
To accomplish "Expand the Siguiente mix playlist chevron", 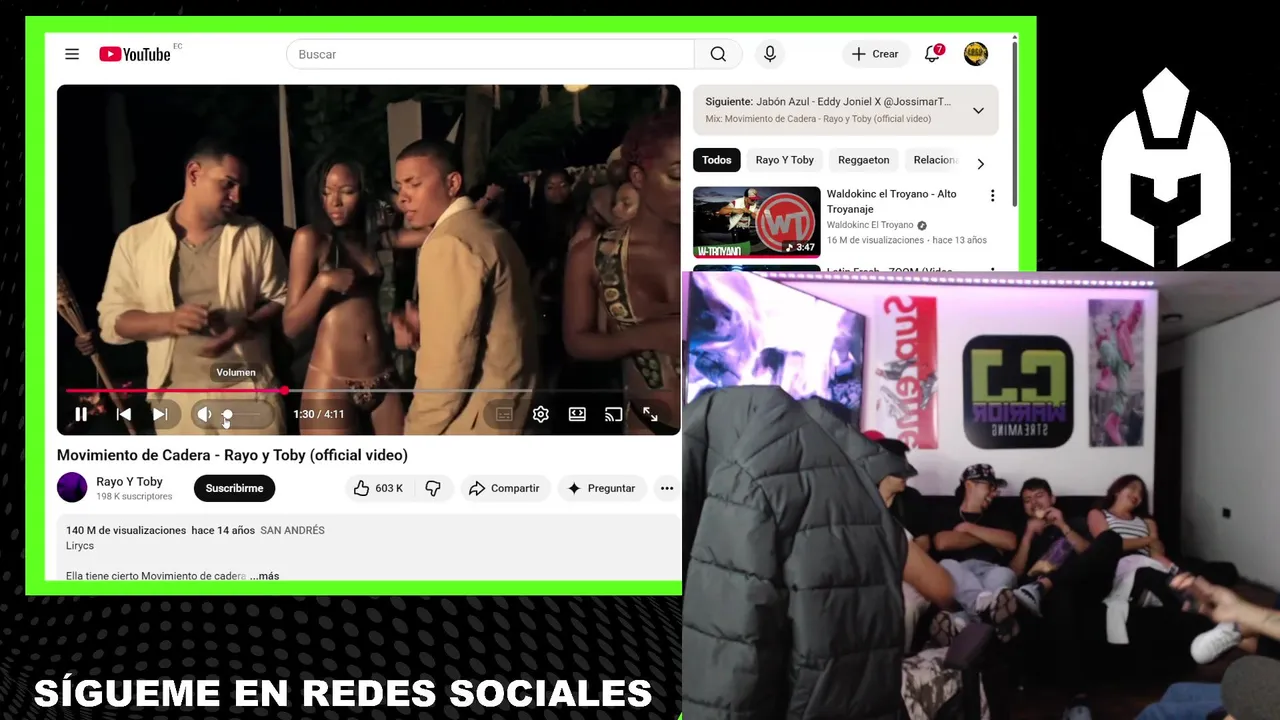I will pyautogui.click(x=978, y=110).
